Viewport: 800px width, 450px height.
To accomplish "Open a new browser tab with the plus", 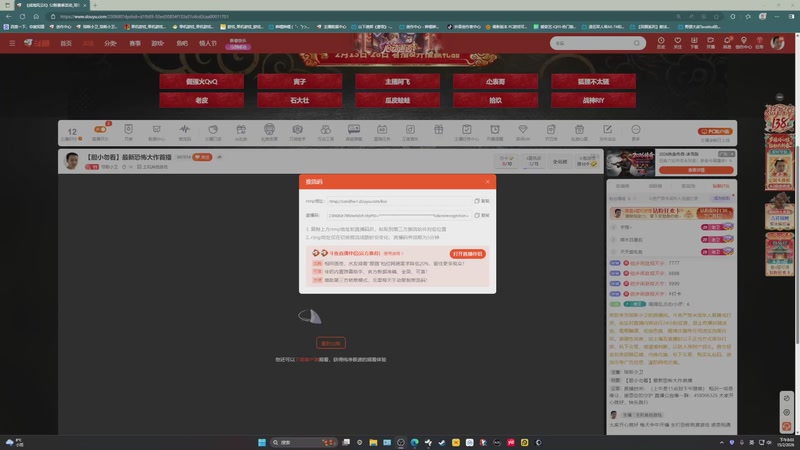I will point(95,5).
